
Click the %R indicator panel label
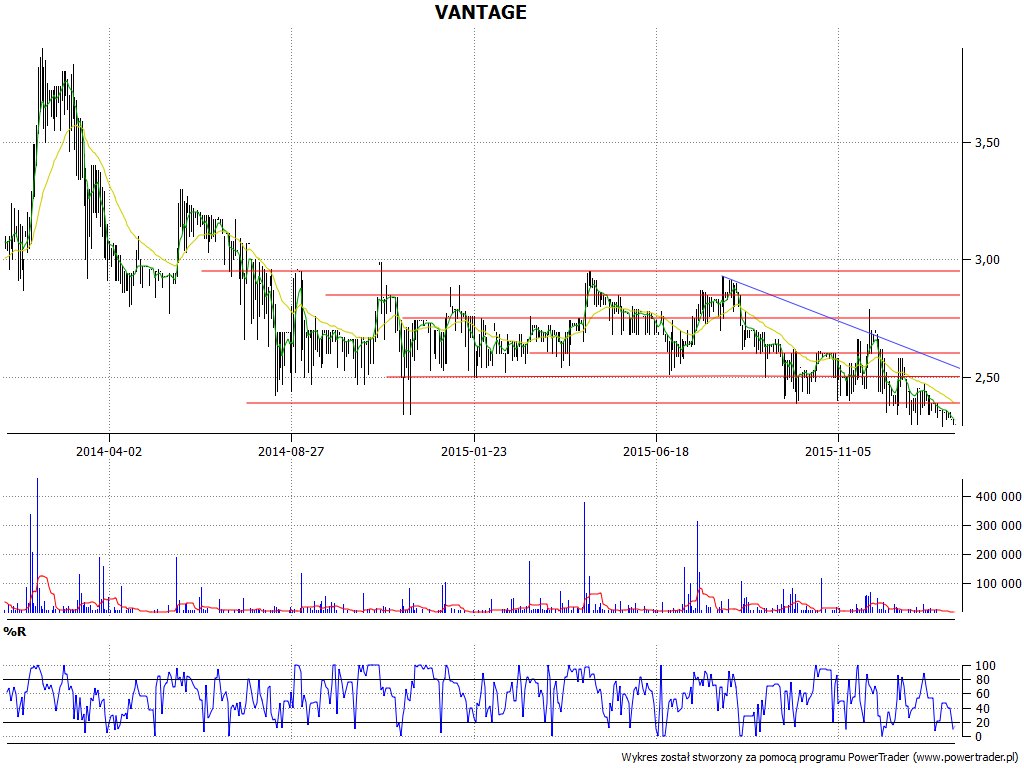(15, 632)
